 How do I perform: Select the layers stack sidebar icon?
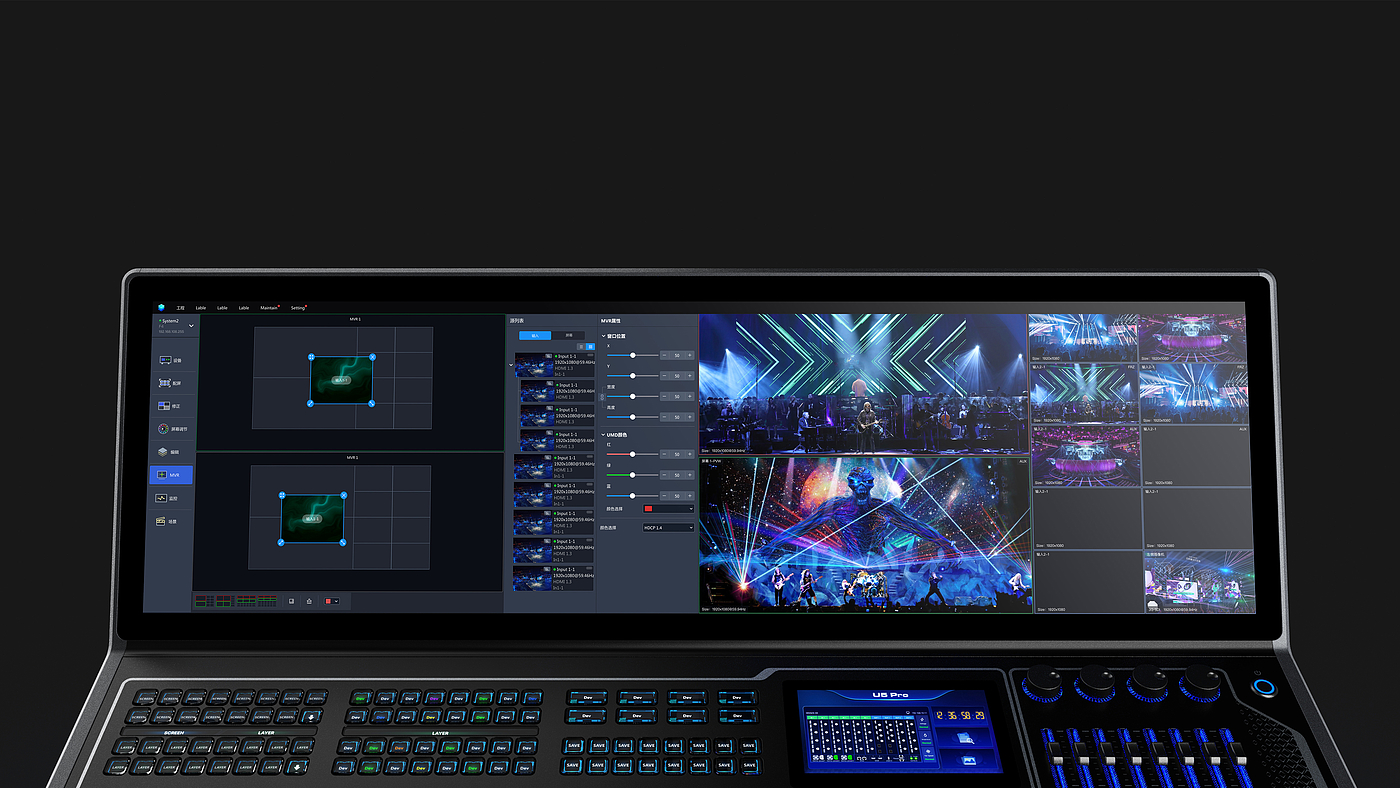163,452
